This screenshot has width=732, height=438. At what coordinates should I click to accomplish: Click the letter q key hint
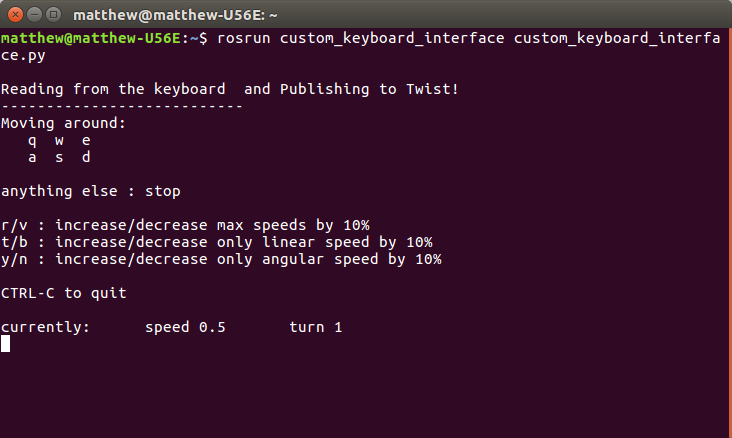pos(32,141)
